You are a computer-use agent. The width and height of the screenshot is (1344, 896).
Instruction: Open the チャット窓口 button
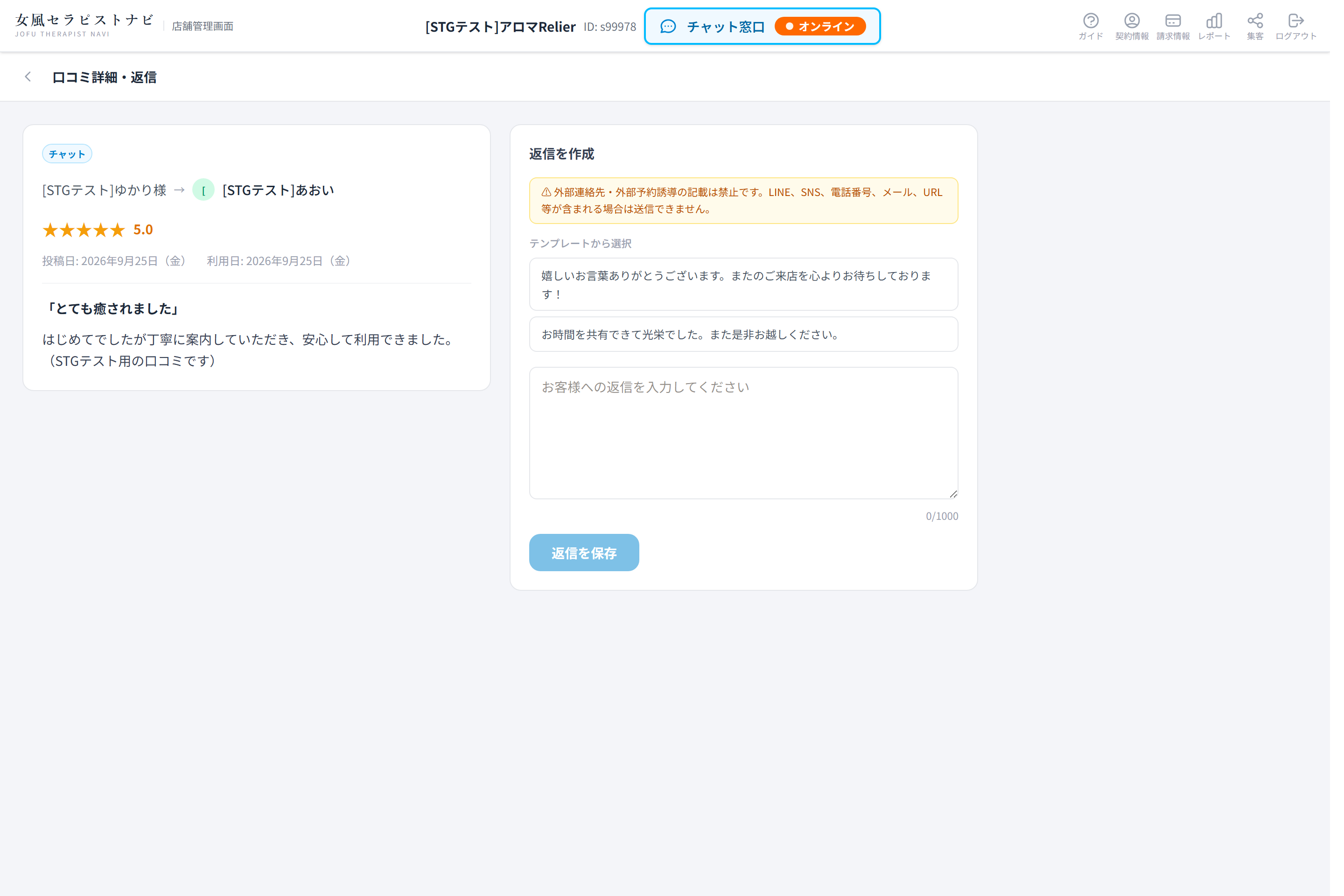coord(770,26)
